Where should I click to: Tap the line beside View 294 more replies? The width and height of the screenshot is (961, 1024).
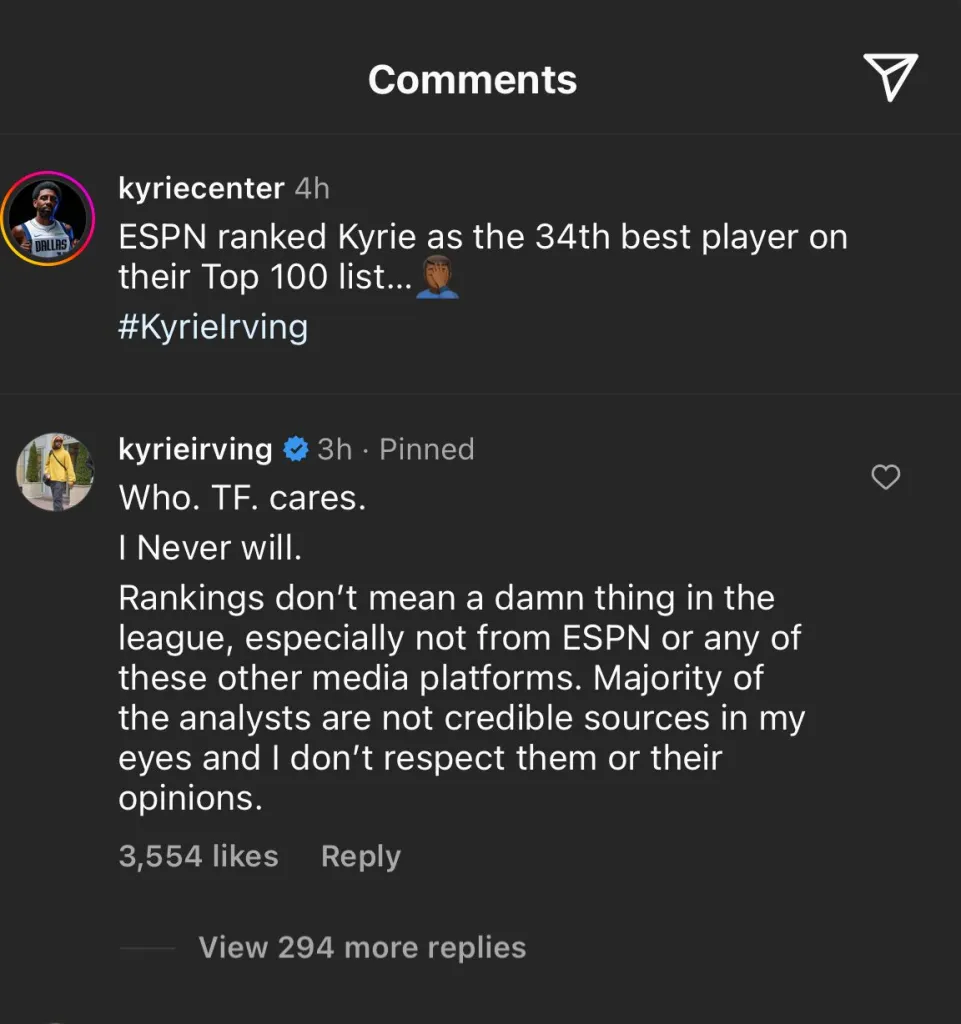(147, 947)
